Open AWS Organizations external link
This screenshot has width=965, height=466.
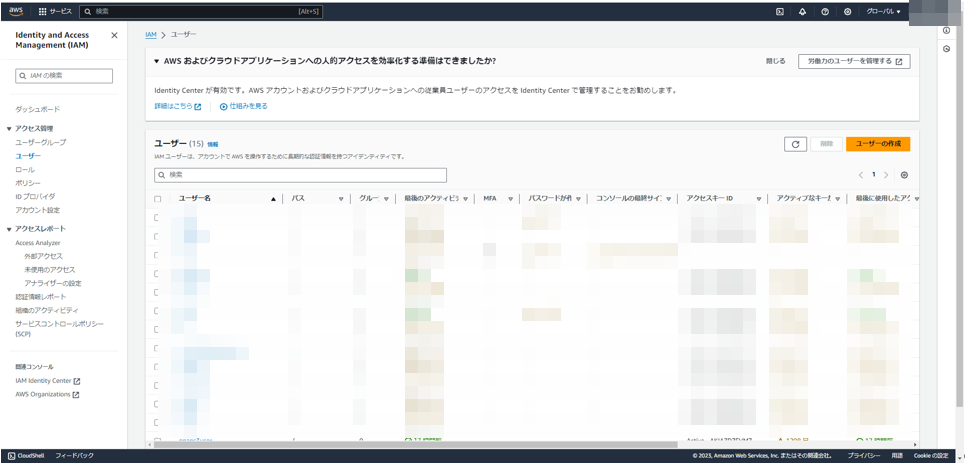coord(47,395)
